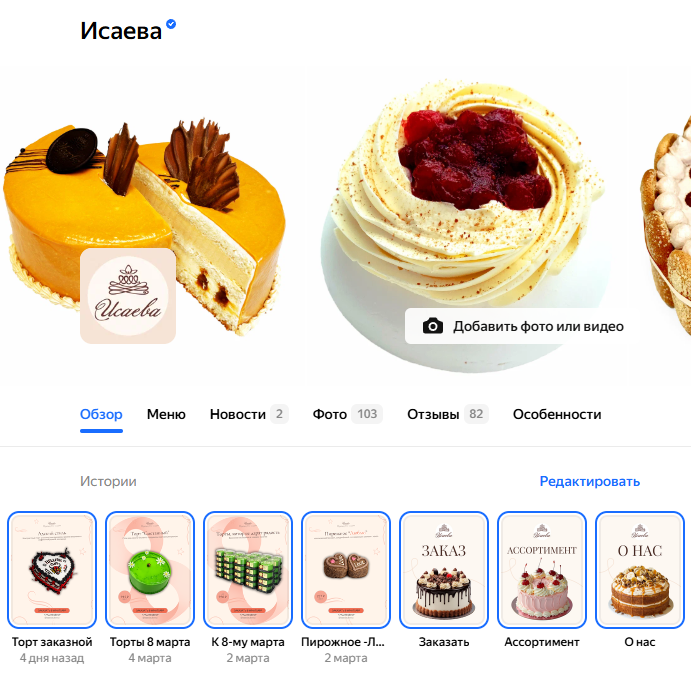Open the Торты 8 марта story

[150, 570]
